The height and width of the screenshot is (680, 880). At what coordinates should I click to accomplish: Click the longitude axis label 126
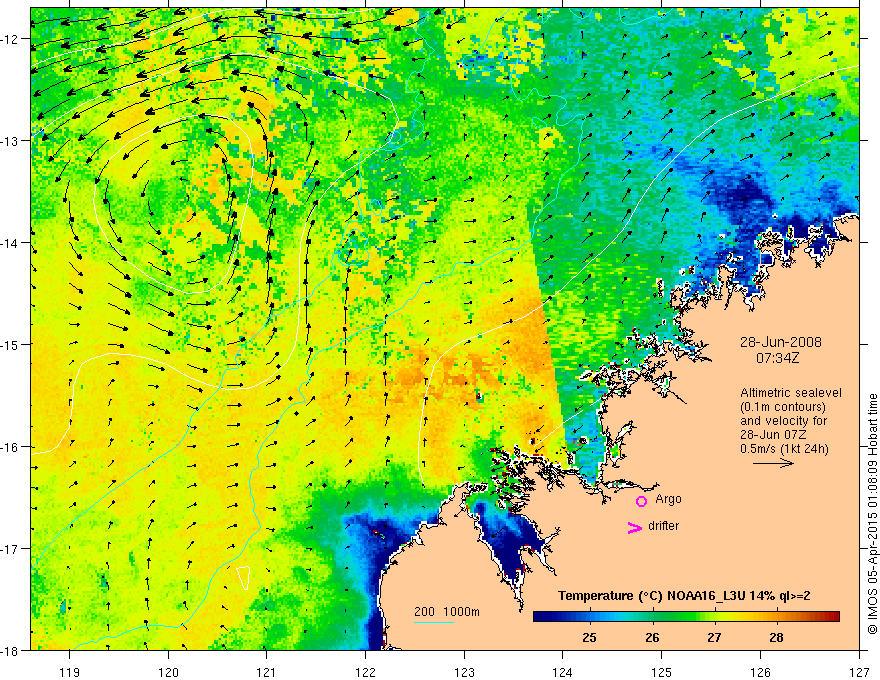(x=760, y=672)
